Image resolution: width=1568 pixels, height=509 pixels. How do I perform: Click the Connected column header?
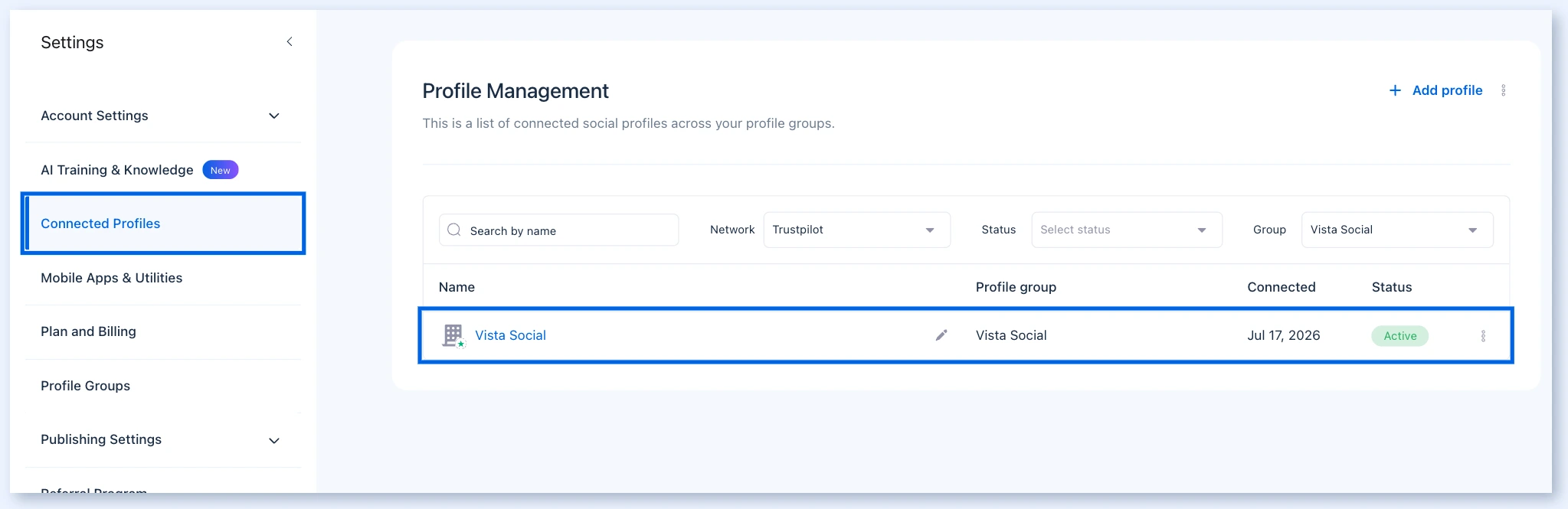[1281, 287]
